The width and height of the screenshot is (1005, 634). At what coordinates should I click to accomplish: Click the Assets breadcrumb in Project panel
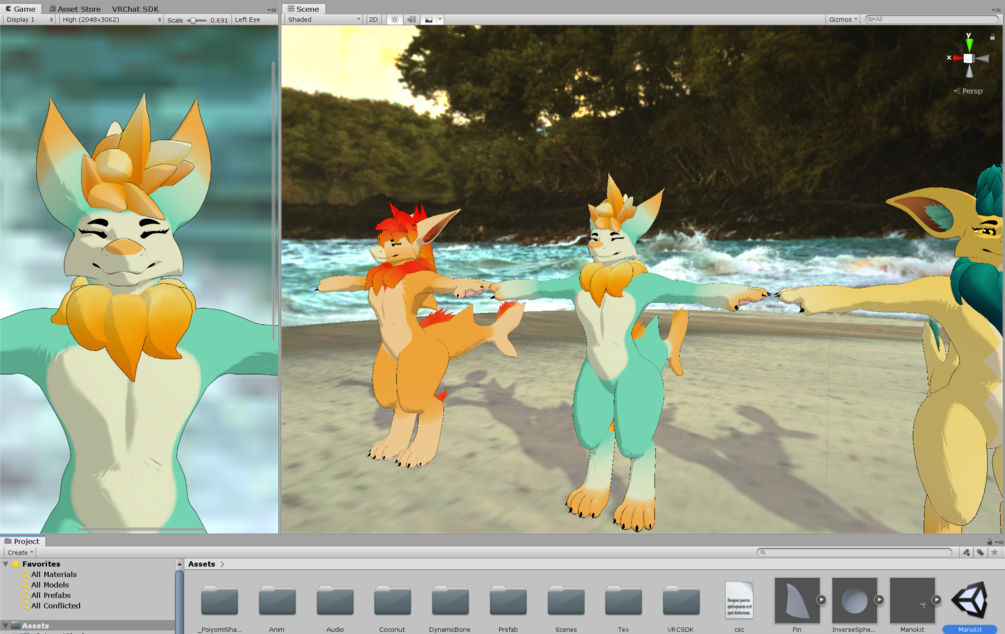[201, 564]
